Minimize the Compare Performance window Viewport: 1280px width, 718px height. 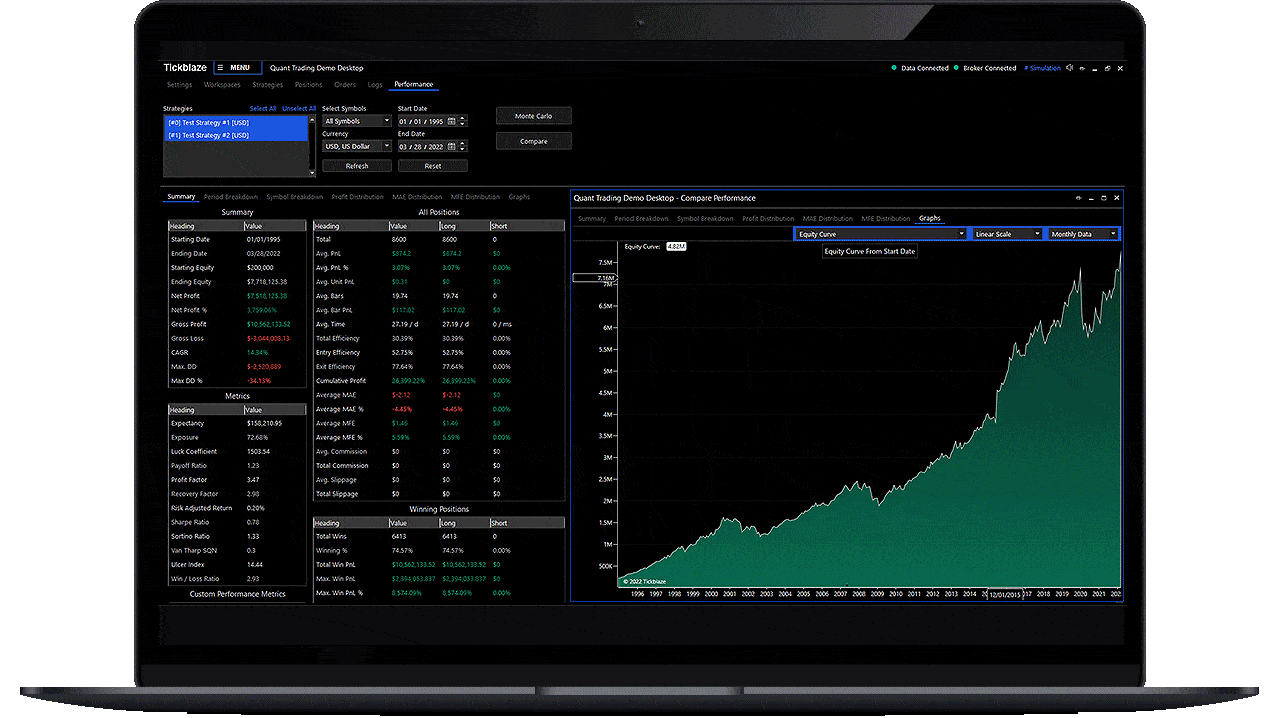coord(1091,199)
